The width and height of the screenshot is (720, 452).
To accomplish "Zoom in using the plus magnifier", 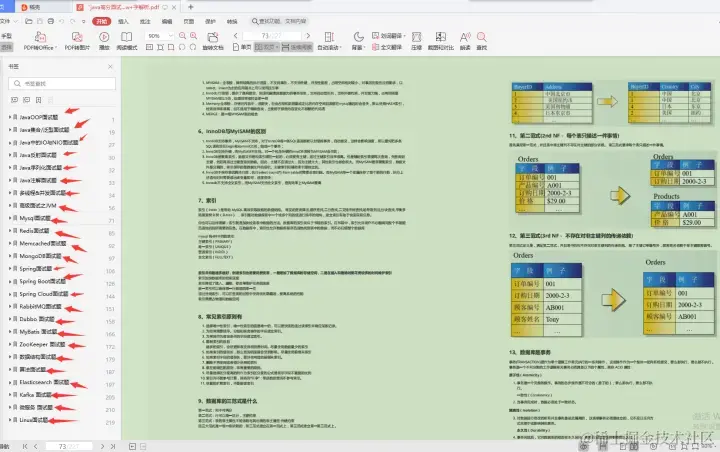I will 193,36.
